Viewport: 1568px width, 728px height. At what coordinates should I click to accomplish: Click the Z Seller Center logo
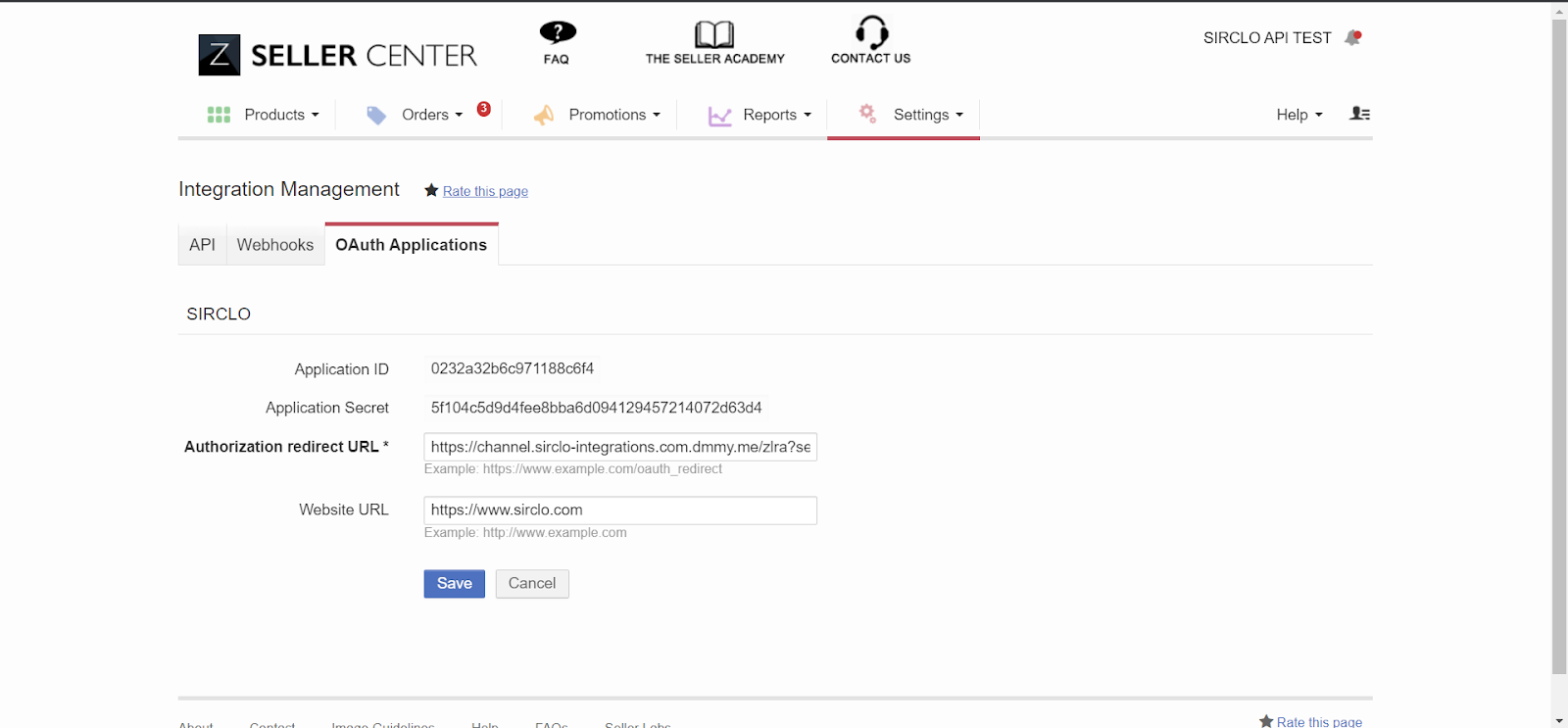[x=337, y=55]
